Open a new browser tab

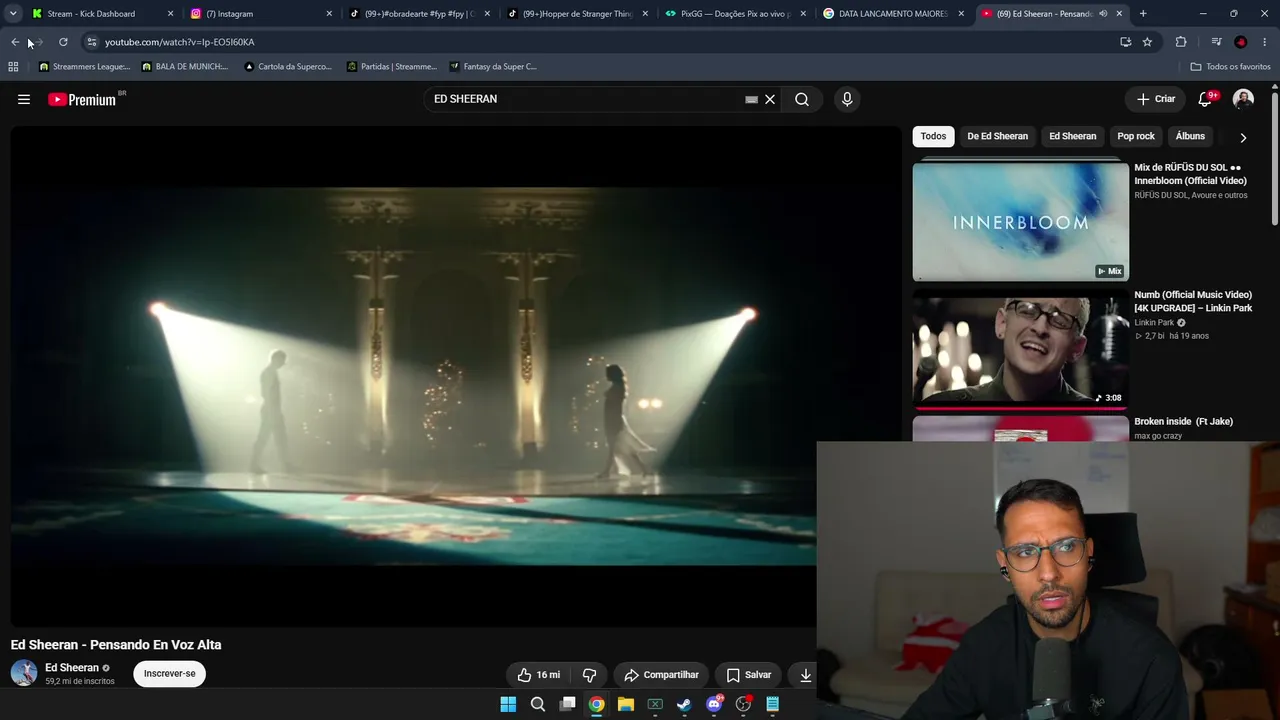[x=1143, y=14]
